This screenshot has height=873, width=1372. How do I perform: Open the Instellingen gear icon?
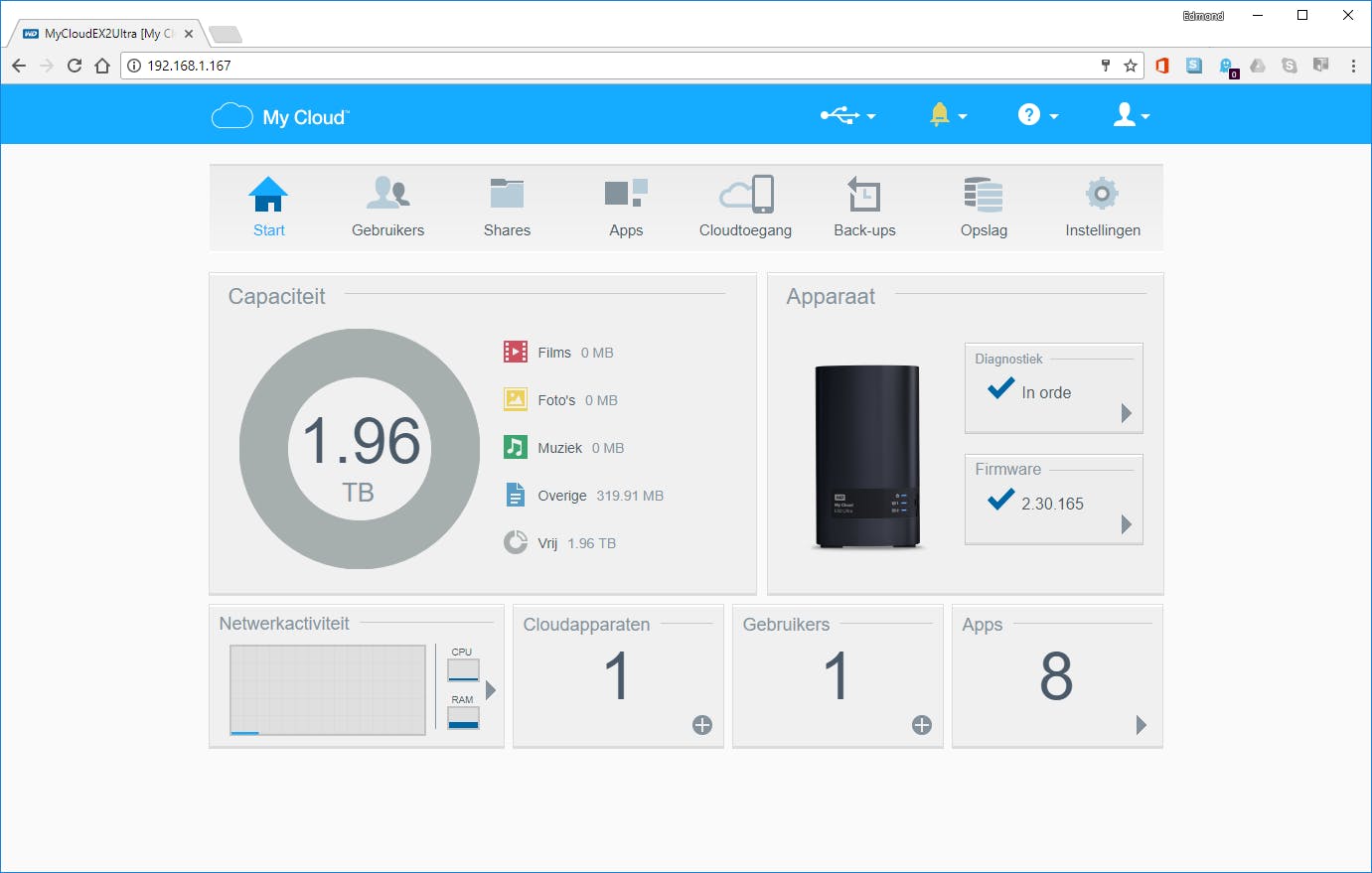pyautogui.click(x=1102, y=194)
